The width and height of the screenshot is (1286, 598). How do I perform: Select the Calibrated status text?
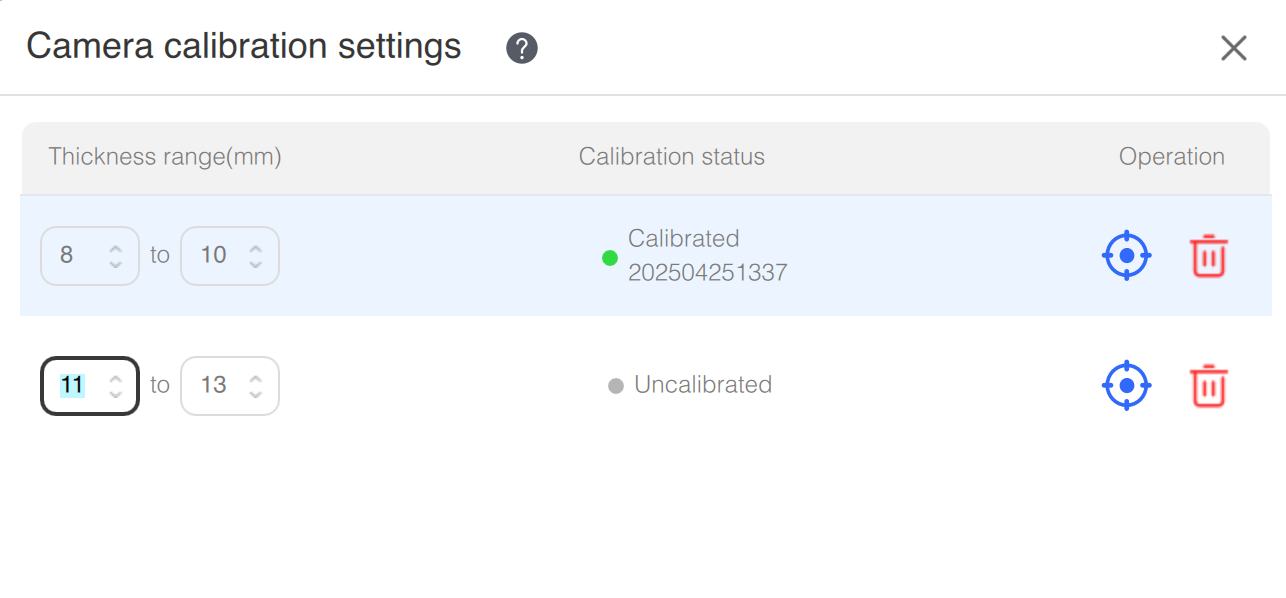[684, 238]
